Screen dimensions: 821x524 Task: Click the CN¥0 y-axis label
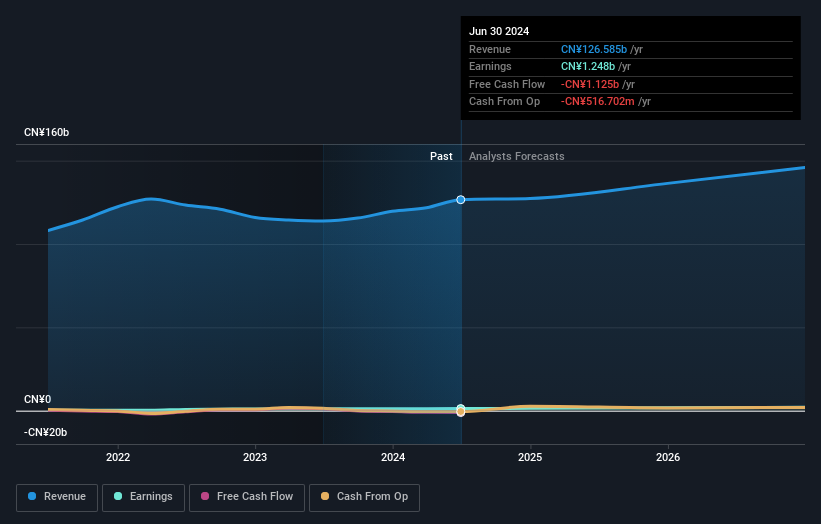tap(38, 399)
